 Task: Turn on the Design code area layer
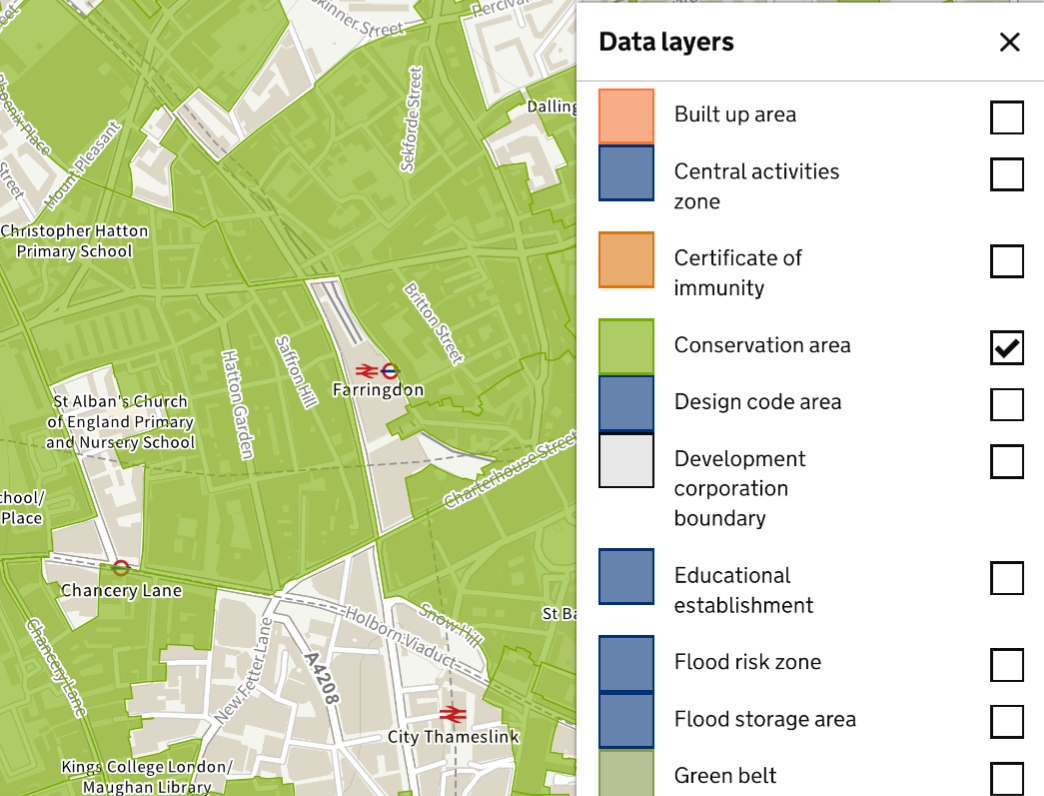(x=1007, y=405)
